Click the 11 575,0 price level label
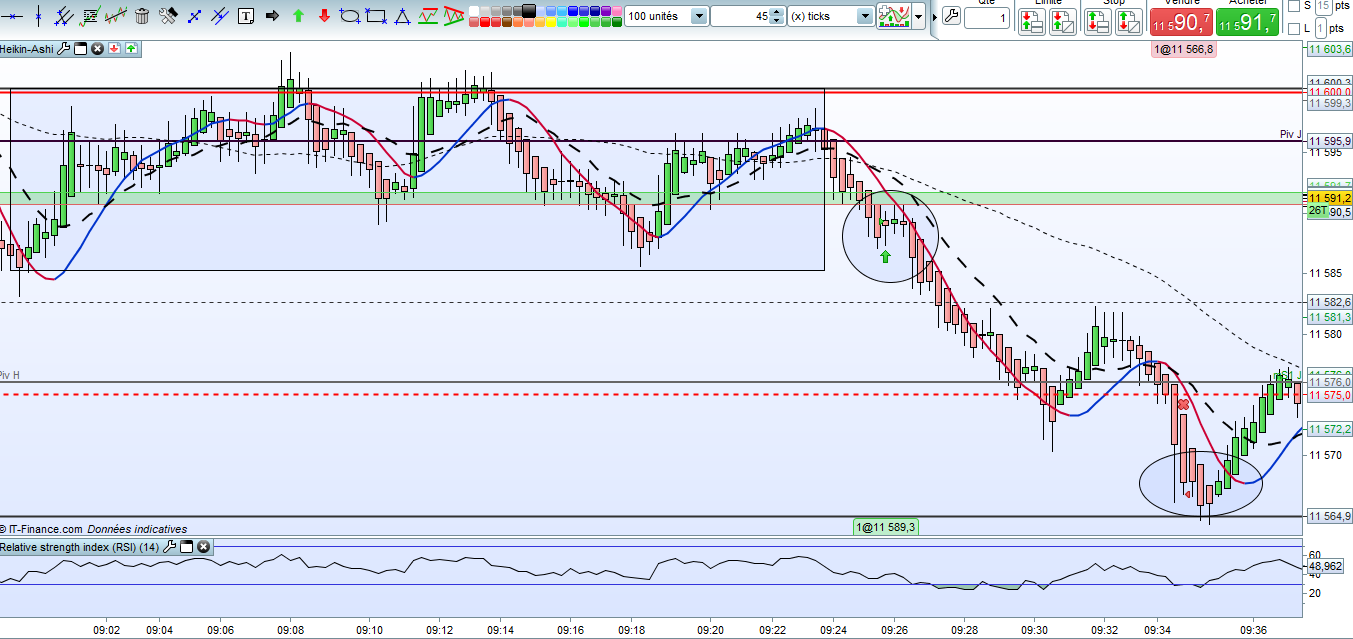Viewport: 1353px width, 639px height. (x=1329, y=395)
